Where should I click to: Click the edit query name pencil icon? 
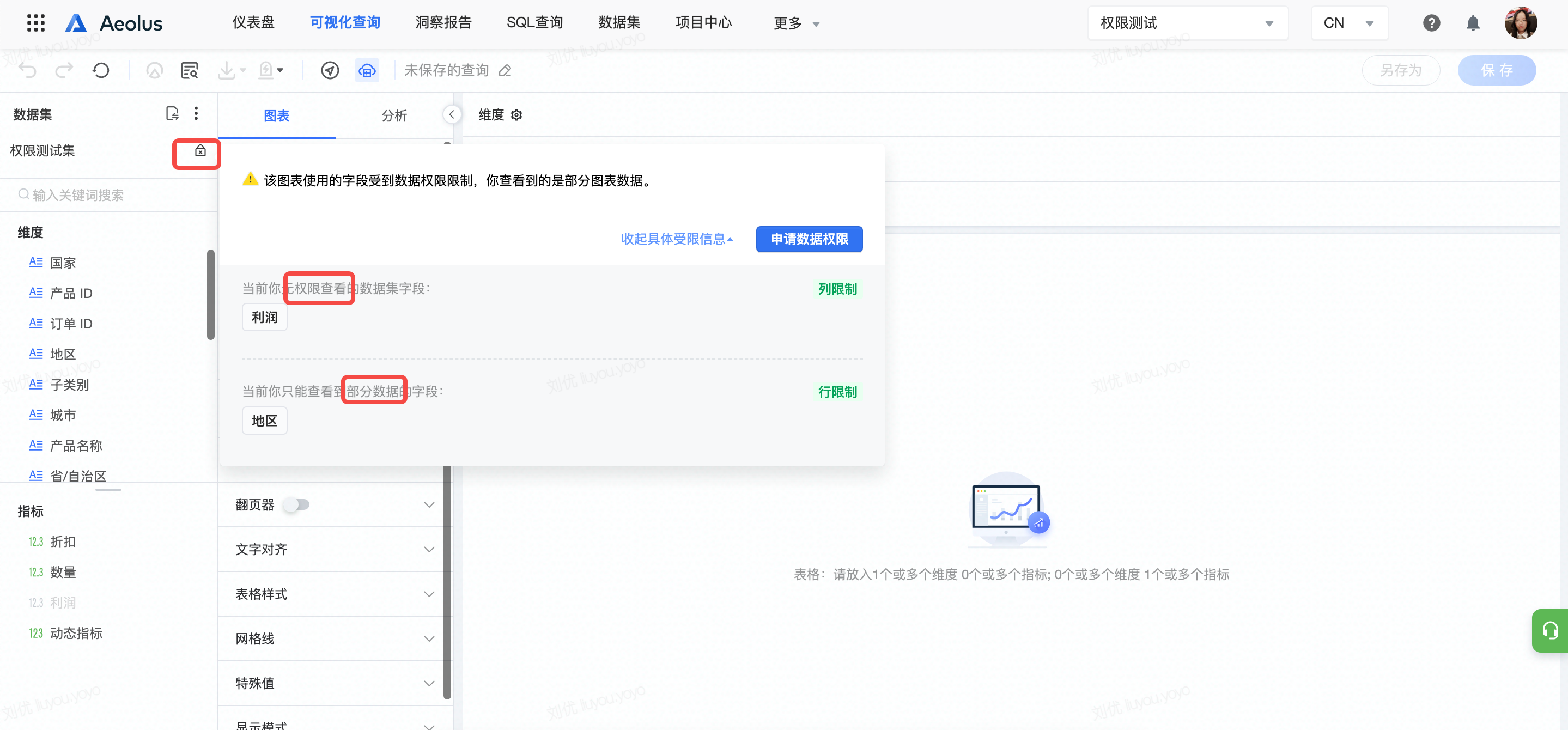(505, 71)
